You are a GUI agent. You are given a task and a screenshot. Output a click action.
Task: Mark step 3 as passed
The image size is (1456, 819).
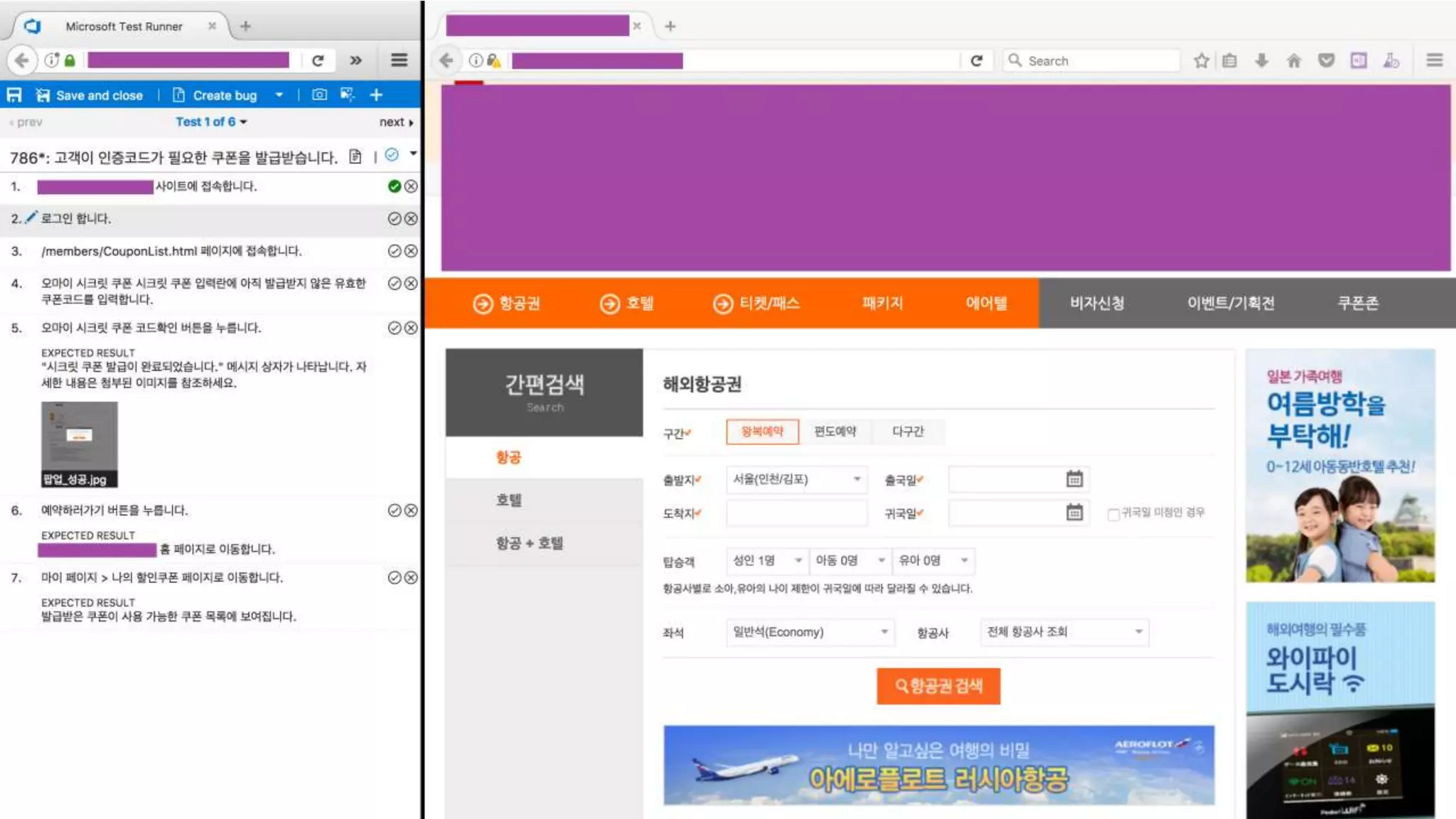(x=395, y=251)
